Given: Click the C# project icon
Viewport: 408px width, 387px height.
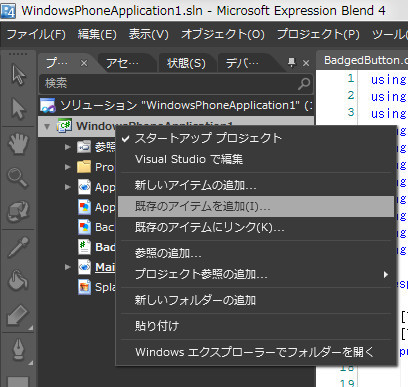Looking at the screenshot, I should pos(64,126).
